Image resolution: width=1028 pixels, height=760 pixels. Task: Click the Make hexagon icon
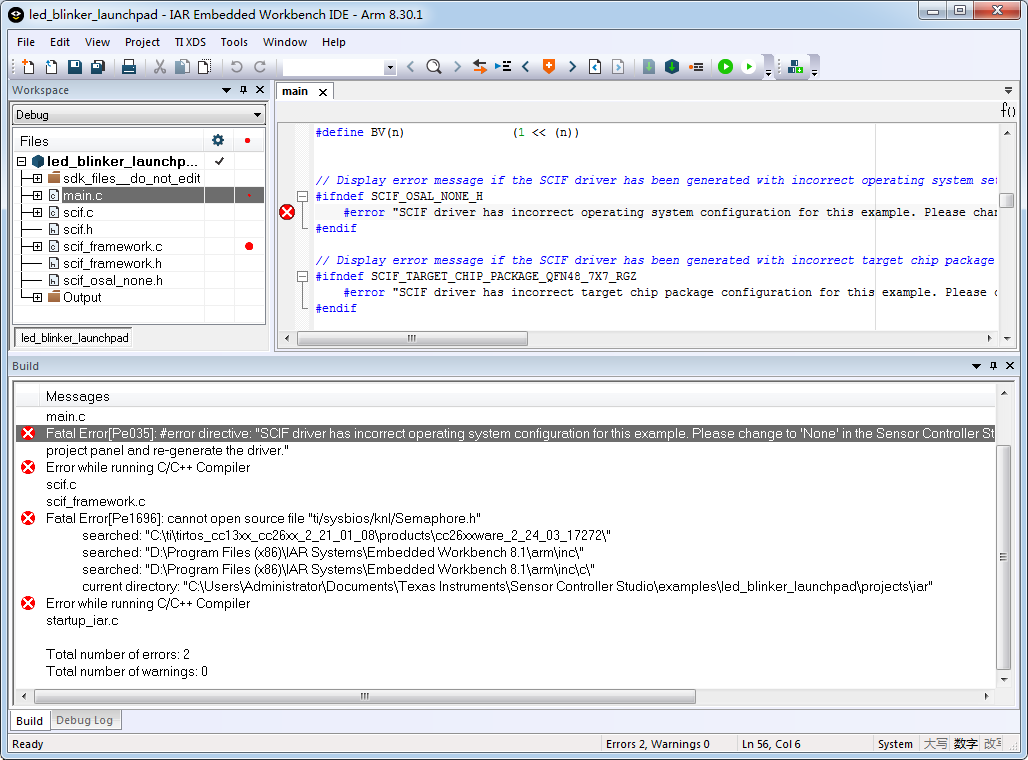tap(672, 66)
